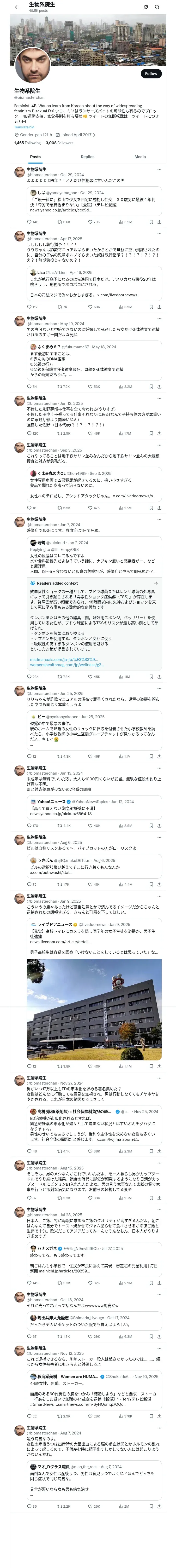Like the Oct 29, 2024 post
The width and height of the screenshot is (176, 1568).
90,222
